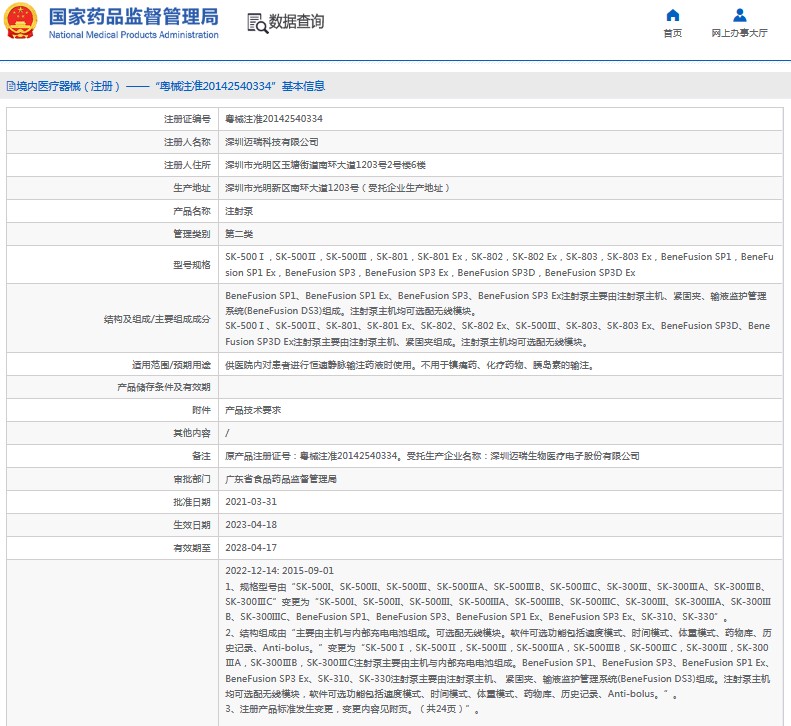The height and width of the screenshot is (726, 791).
Task: Select approval date 2021-03-31
Action: pos(251,502)
